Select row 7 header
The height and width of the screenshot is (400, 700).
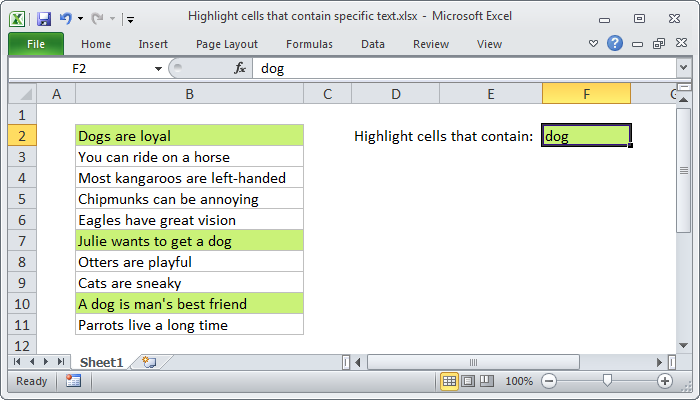click(22, 241)
